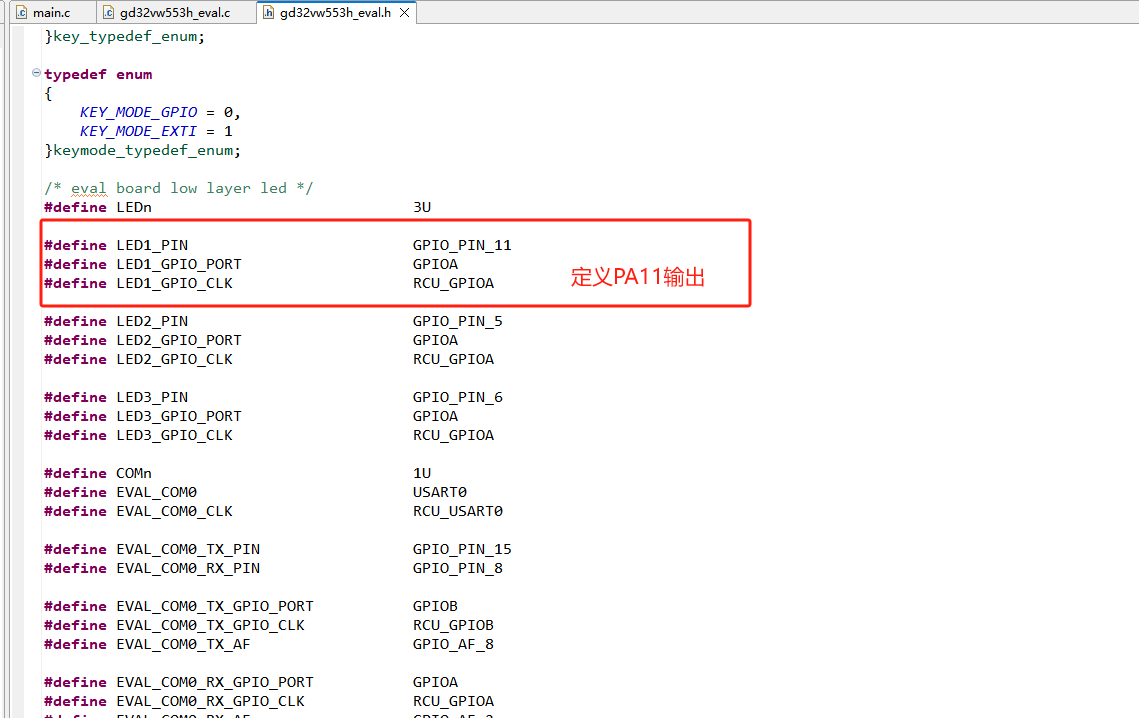This screenshot has width=1139, height=718.
Task: Click on KEY_MODE_EXTI enum member
Action: (138, 131)
